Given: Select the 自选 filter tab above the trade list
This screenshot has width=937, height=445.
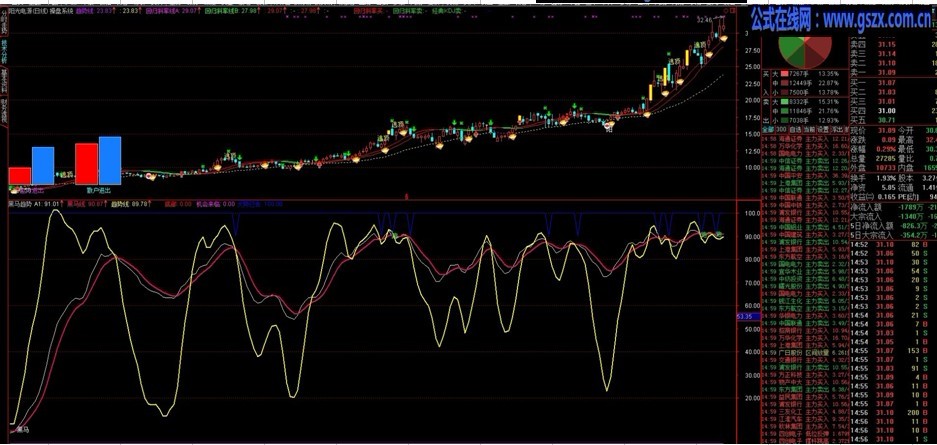Looking at the screenshot, I should point(795,129).
